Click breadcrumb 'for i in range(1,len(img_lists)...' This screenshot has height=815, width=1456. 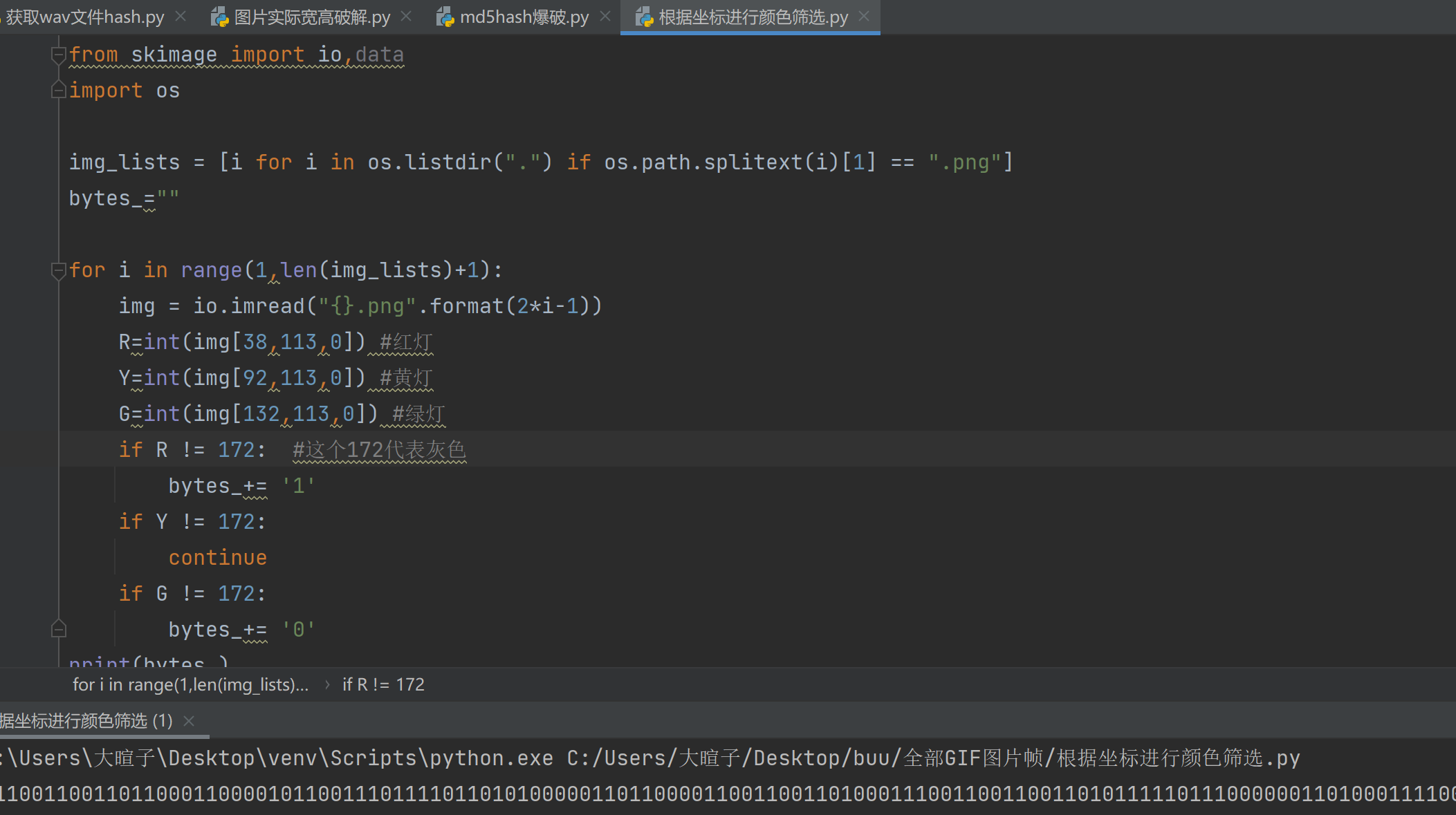[x=190, y=685]
